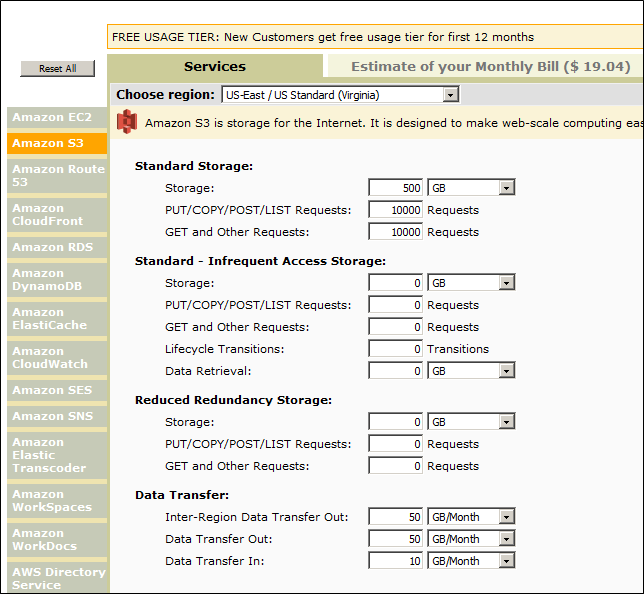The width and height of the screenshot is (644, 594).
Task: Open Data Retrieval GB unit dropdown
Action: (x=471, y=371)
